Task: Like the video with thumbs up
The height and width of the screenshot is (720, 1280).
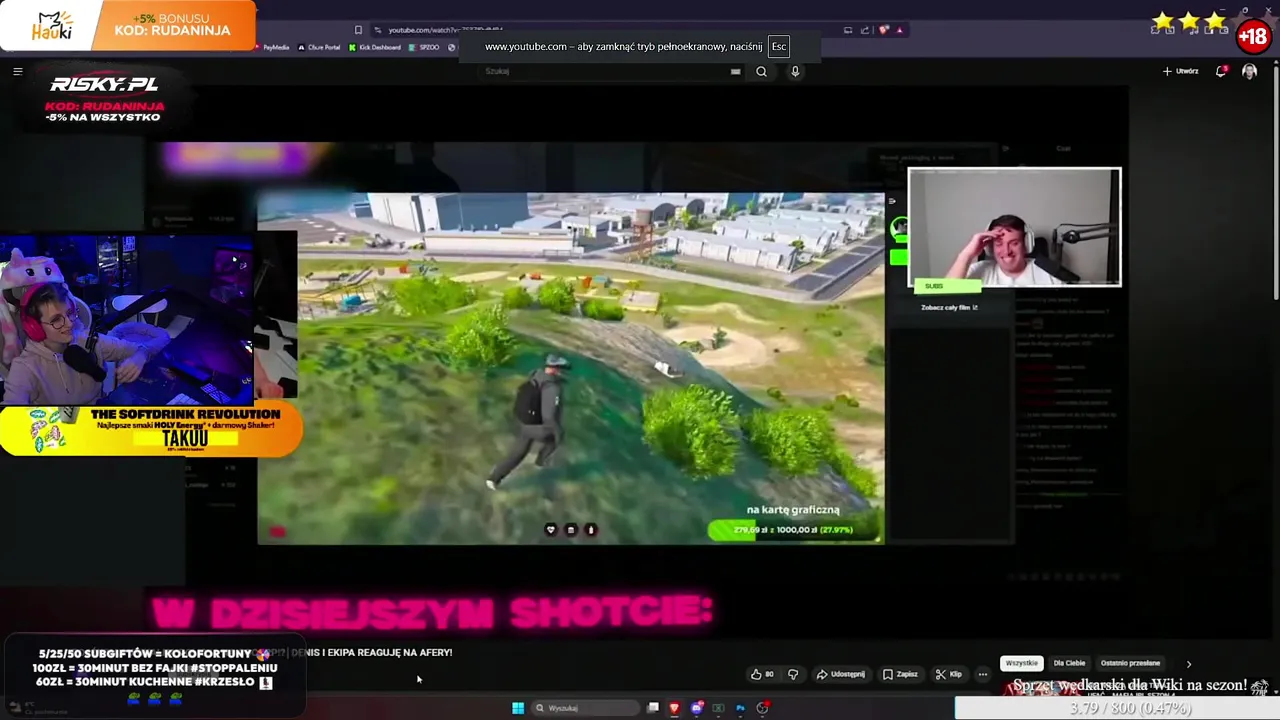Action: pos(763,674)
